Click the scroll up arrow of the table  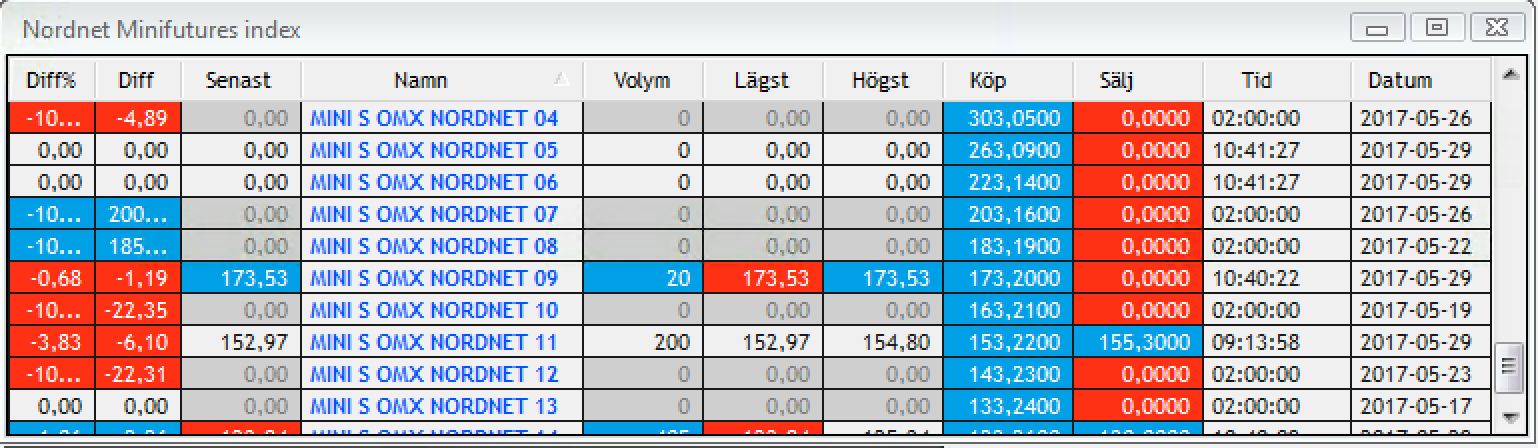click(x=1508, y=73)
